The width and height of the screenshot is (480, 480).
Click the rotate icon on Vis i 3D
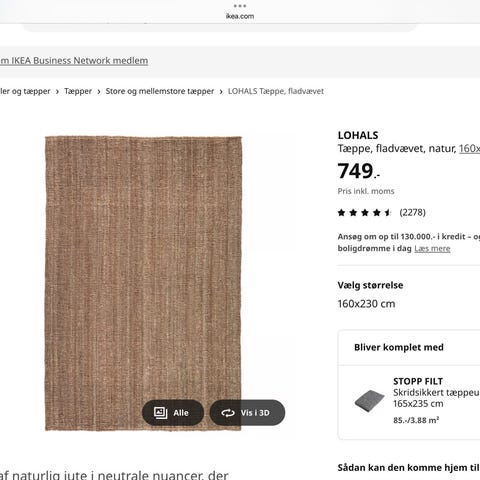tap(228, 413)
